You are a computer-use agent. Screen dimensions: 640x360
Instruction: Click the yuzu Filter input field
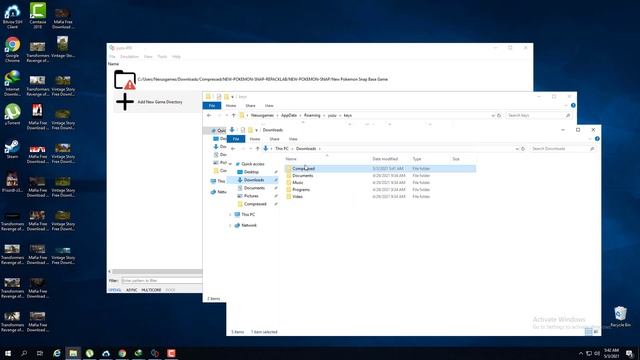tap(162, 281)
